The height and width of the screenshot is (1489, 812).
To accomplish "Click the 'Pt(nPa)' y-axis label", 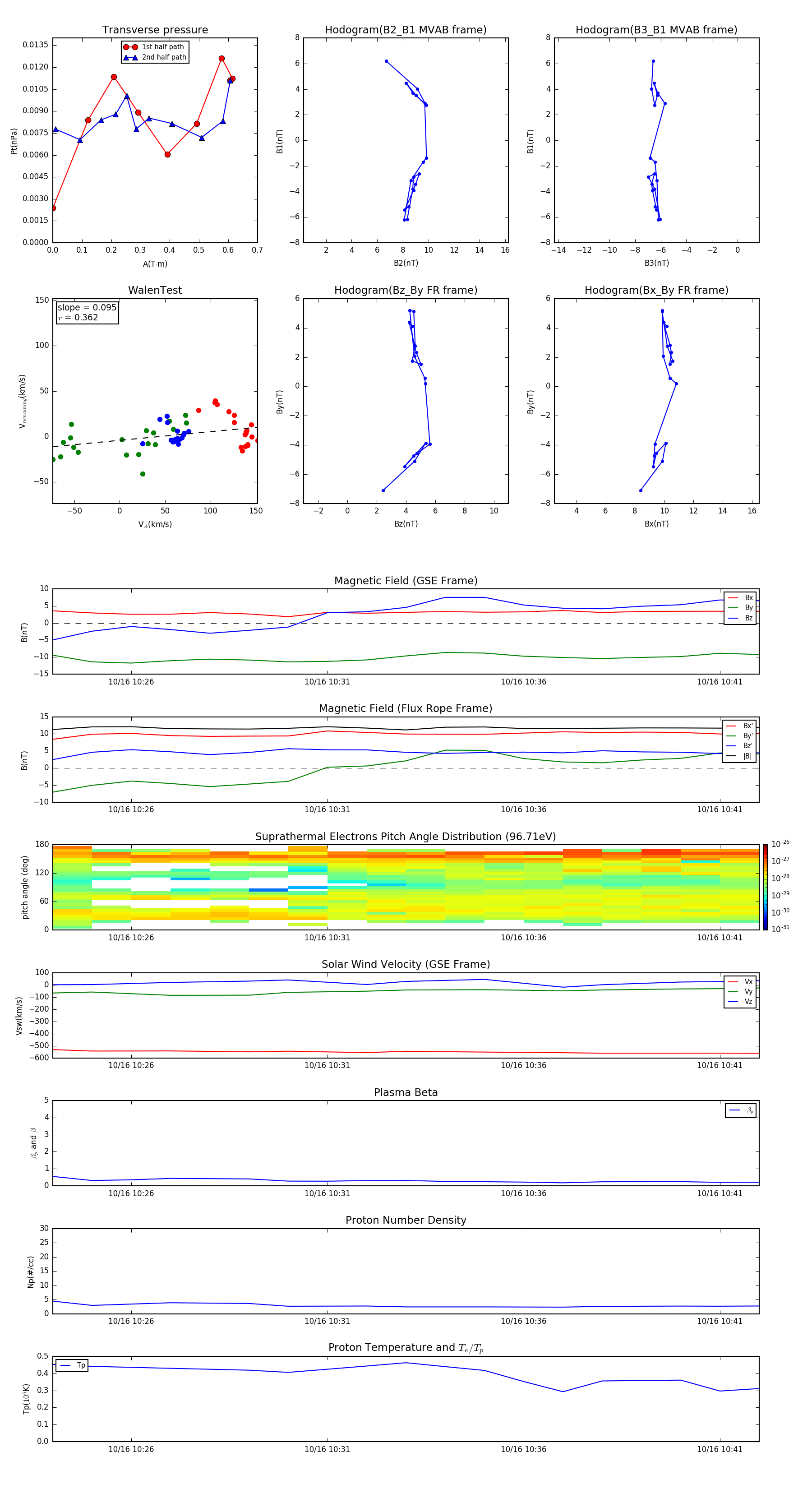I will (x=14, y=141).
